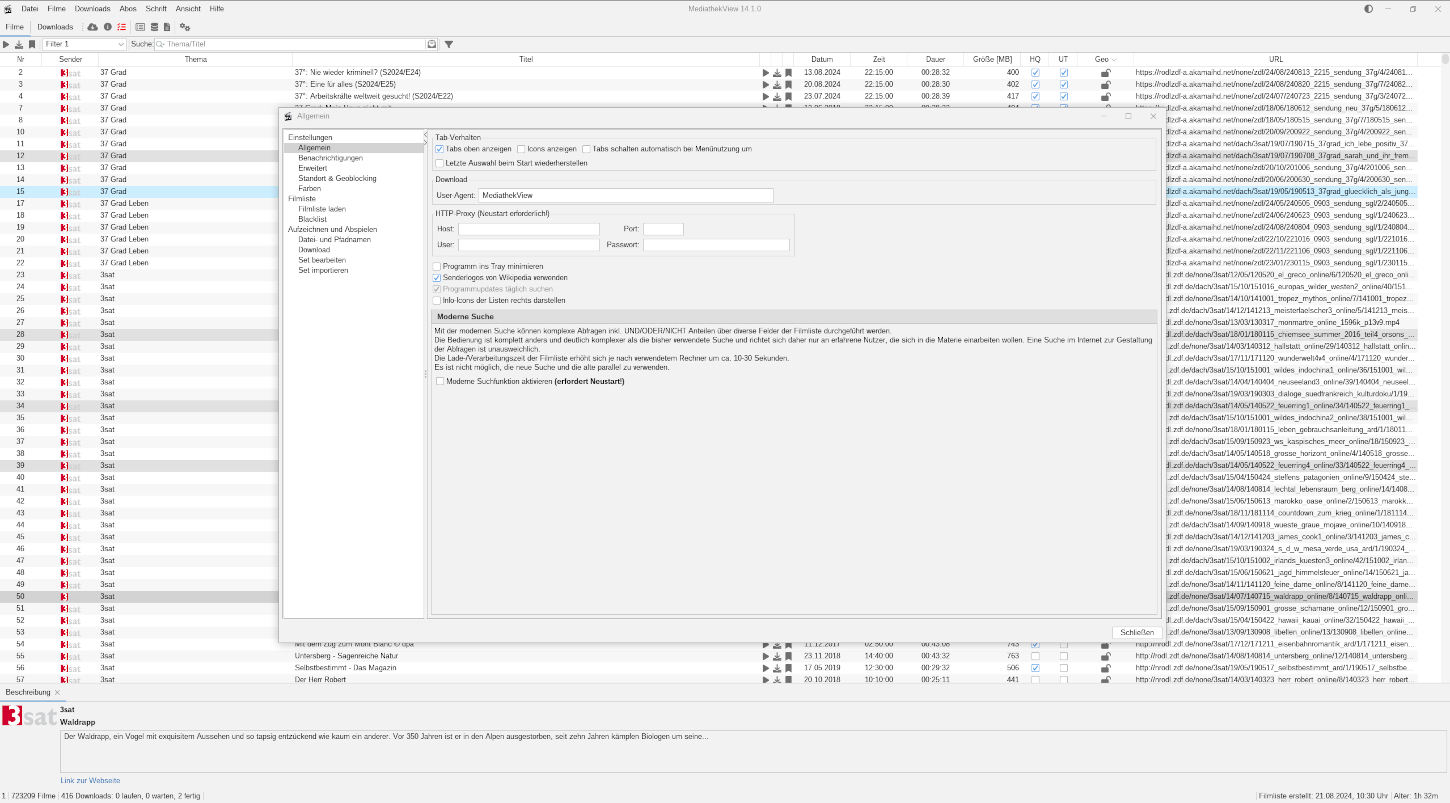Click the Geo column header sort arrow
The width and height of the screenshot is (1450, 803).
[1114, 60]
